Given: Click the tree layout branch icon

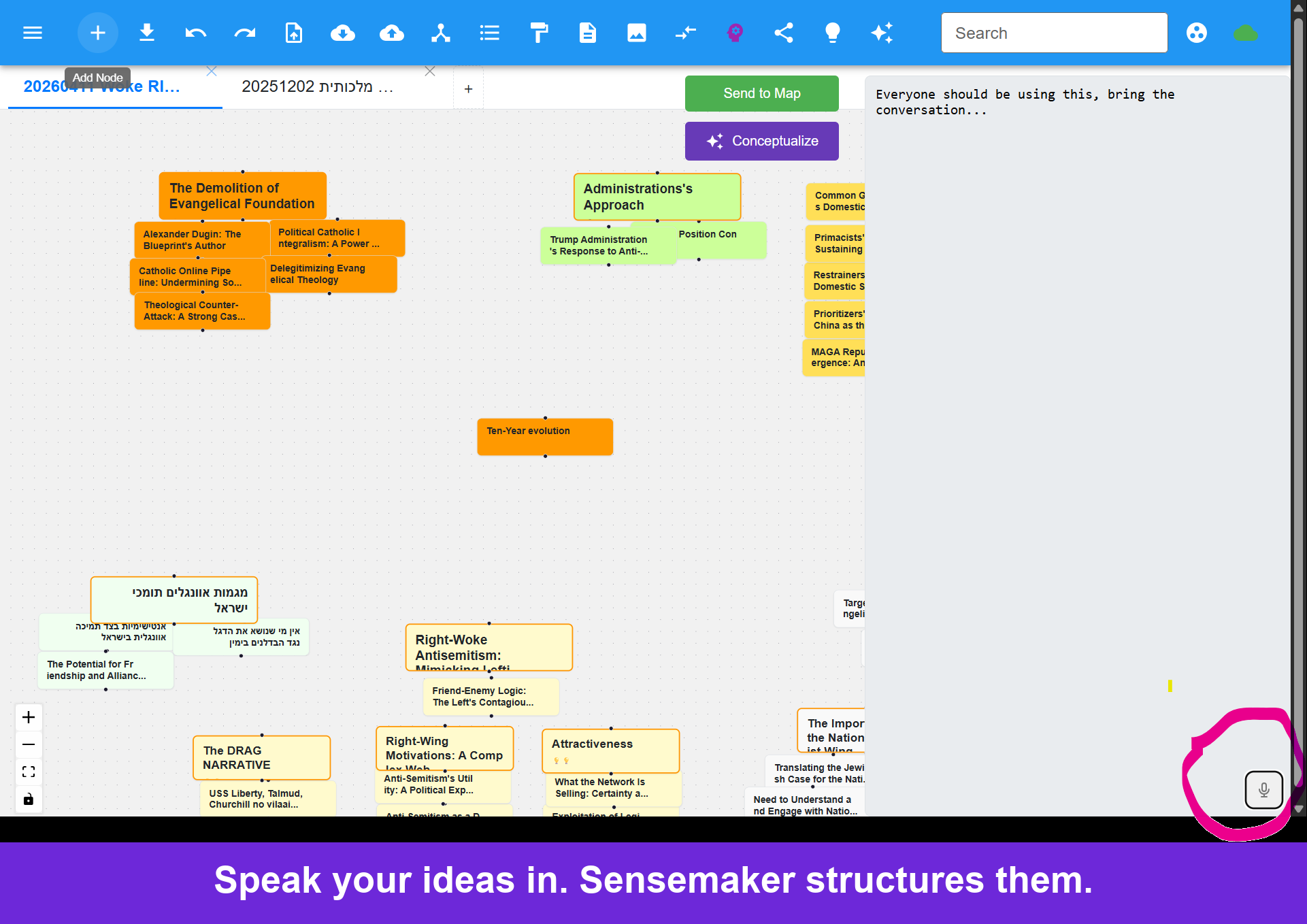Looking at the screenshot, I should tap(441, 33).
